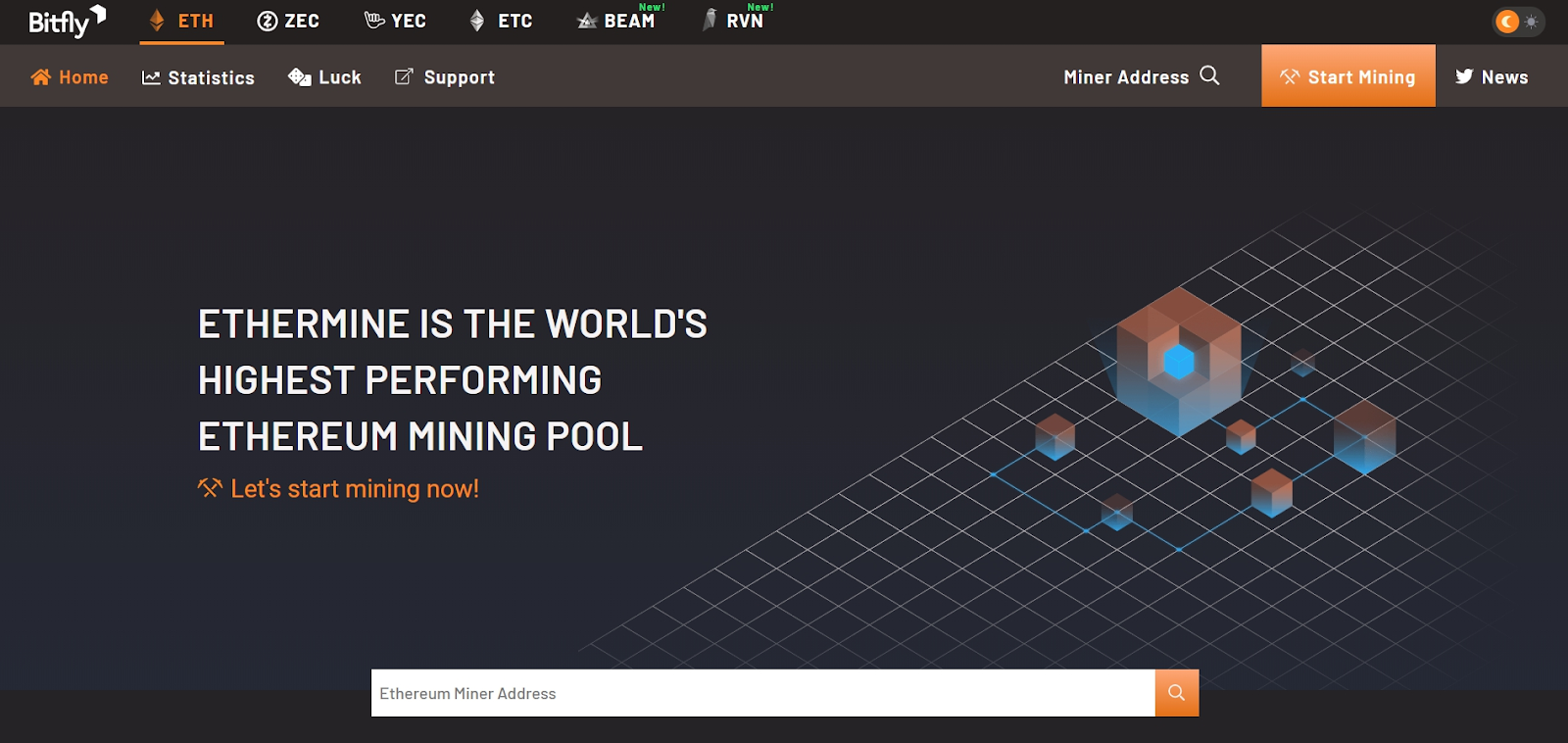
Task: Click the Ravencoin bird icon
Action: coord(710,20)
